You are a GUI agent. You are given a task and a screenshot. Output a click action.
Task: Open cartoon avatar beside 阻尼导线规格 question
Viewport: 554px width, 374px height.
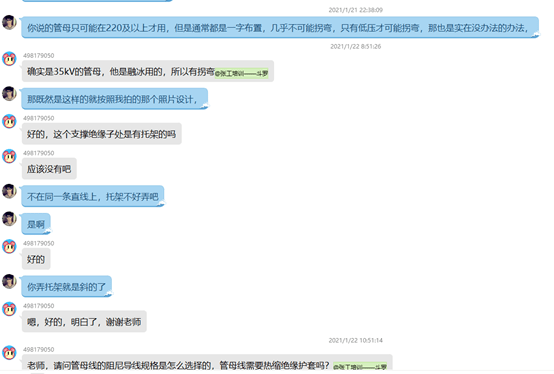9,352
